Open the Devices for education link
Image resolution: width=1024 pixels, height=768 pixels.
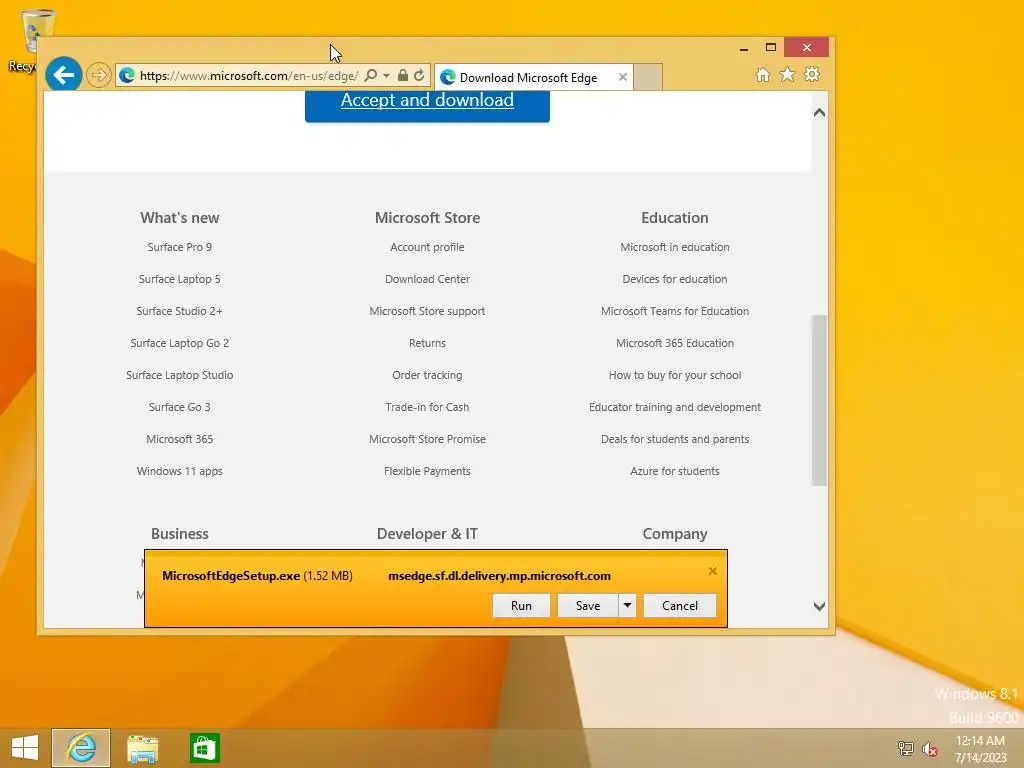pos(675,279)
